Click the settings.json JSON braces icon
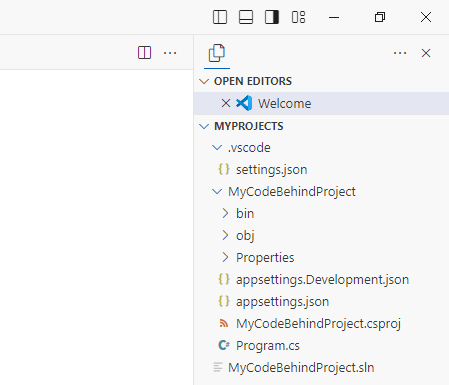449x385 pixels. 224,169
